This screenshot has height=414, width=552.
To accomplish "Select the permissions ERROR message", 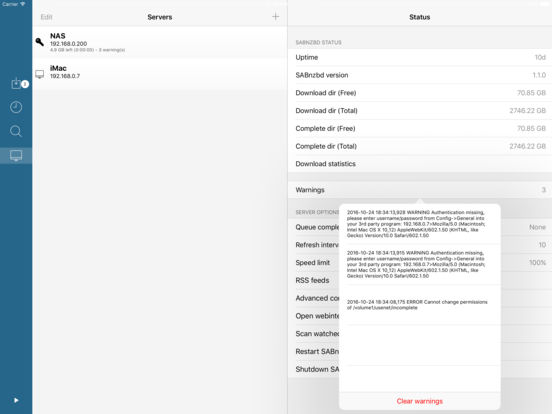I will tap(417, 305).
